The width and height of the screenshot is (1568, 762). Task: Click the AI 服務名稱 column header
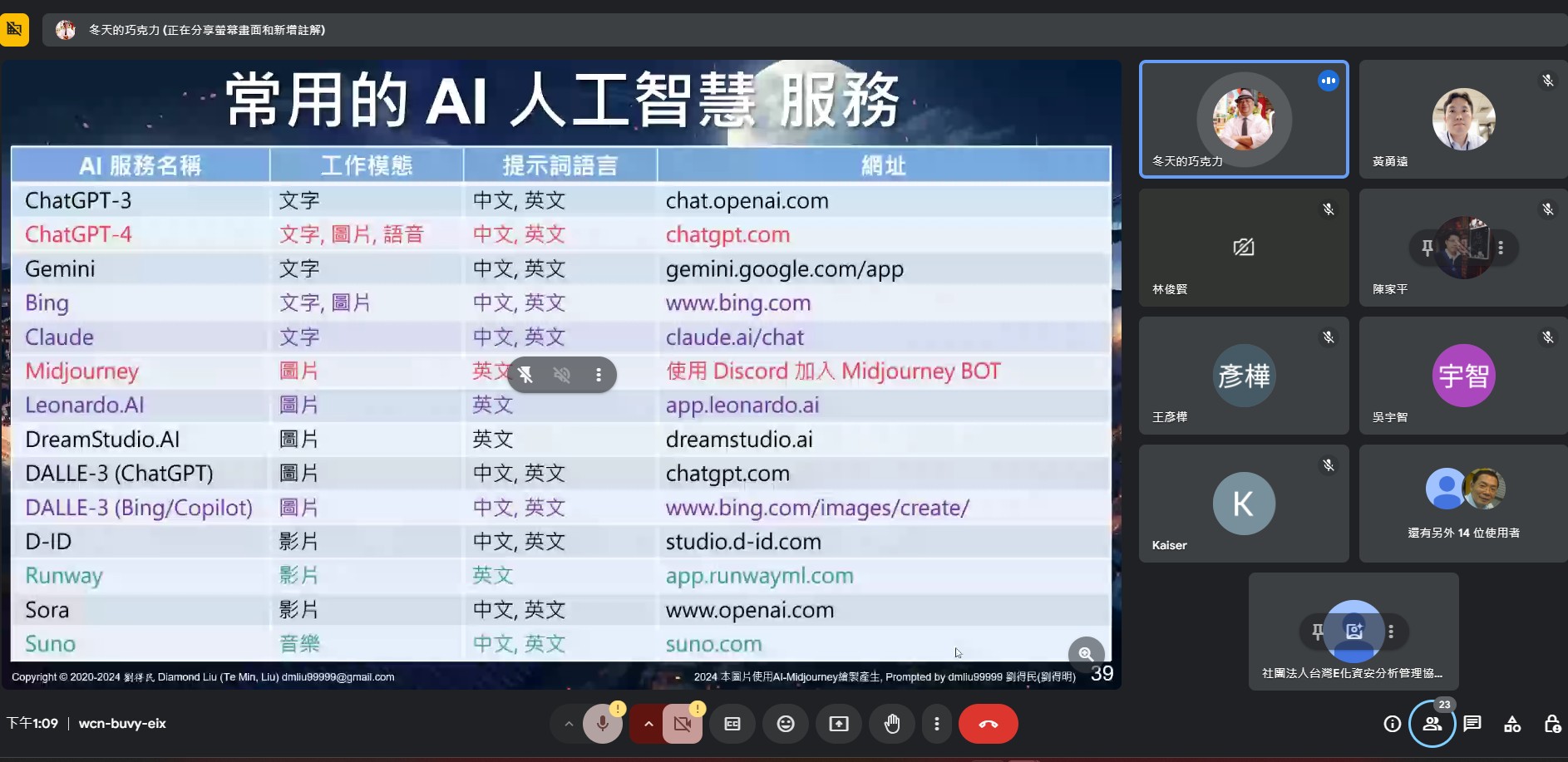(141, 165)
